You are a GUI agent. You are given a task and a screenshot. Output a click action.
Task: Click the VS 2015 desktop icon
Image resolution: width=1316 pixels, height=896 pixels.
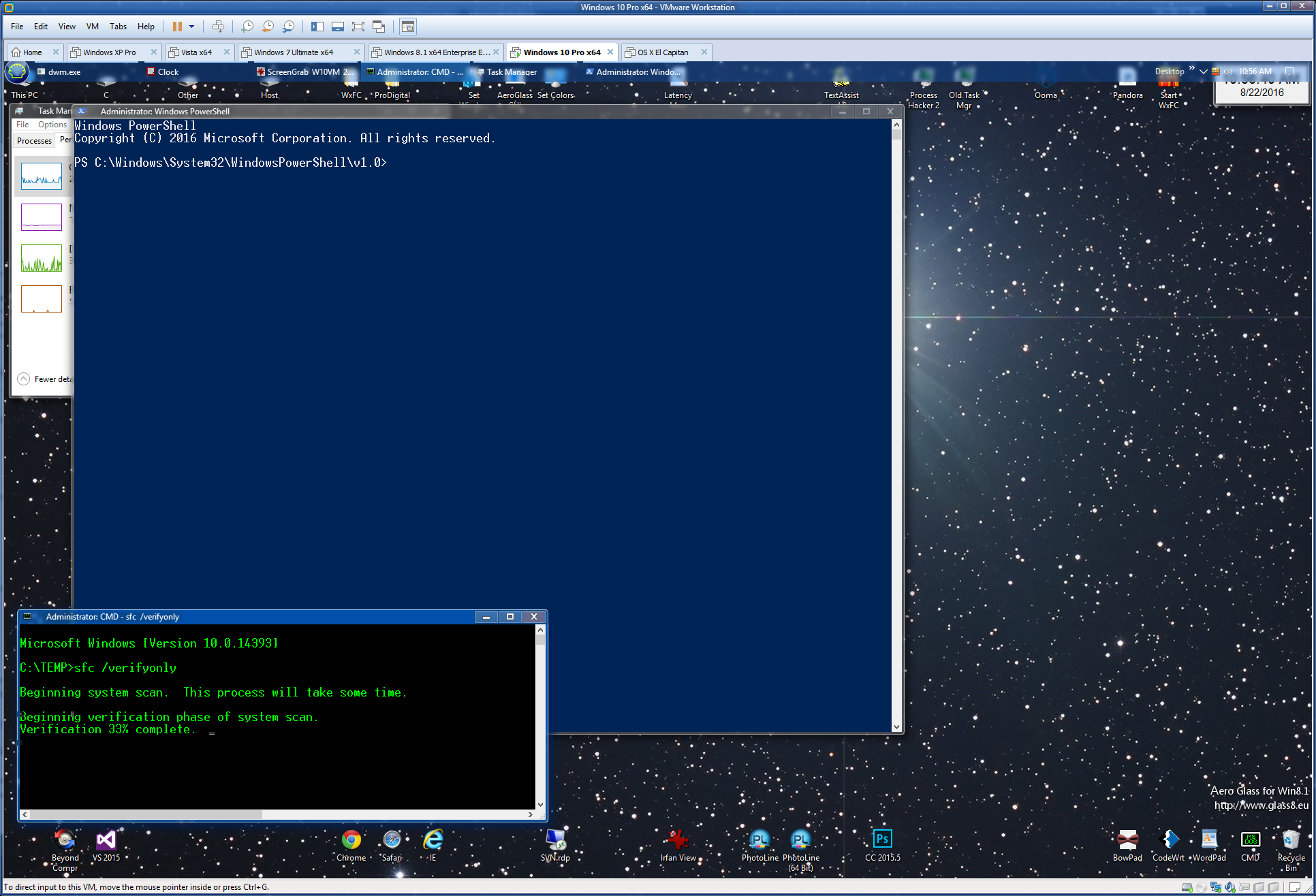coord(106,845)
